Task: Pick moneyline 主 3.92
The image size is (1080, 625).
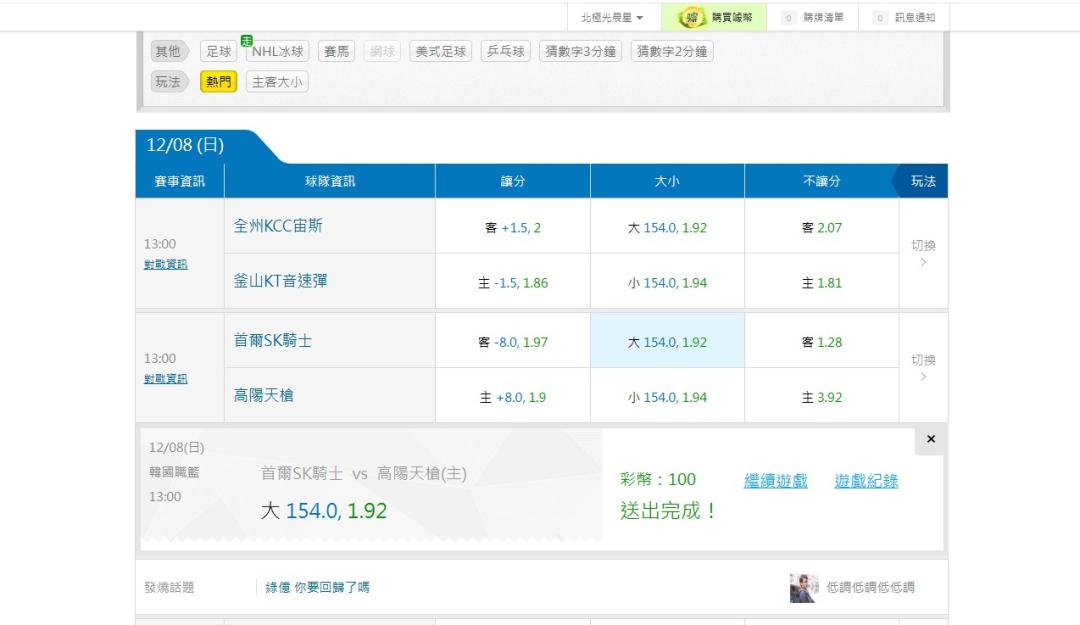Action: click(x=821, y=397)
